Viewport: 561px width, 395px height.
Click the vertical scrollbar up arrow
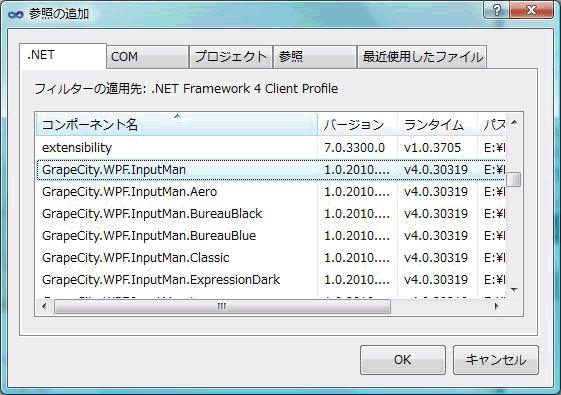pos(514,123)
